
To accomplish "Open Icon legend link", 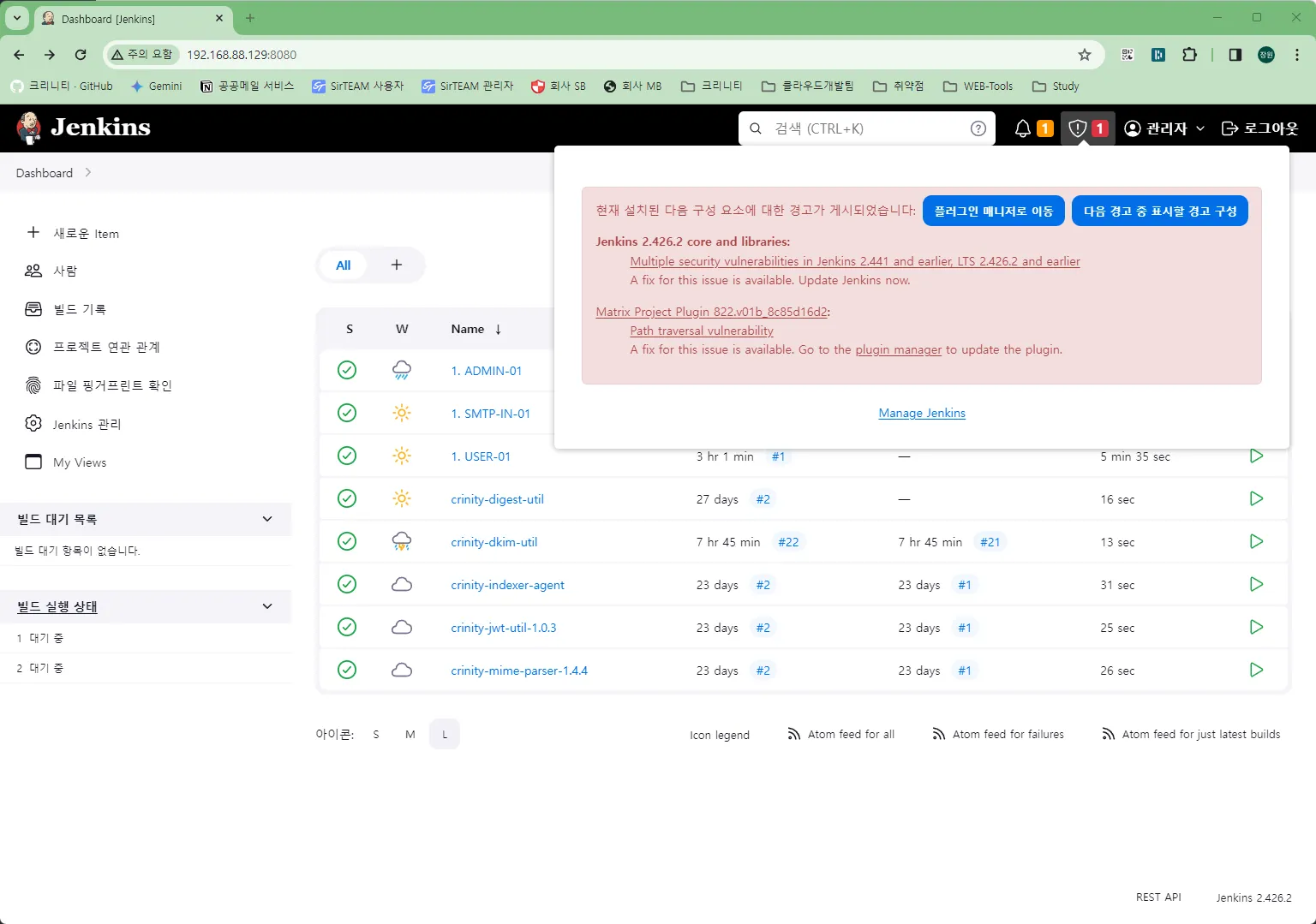I will (720, 735).
